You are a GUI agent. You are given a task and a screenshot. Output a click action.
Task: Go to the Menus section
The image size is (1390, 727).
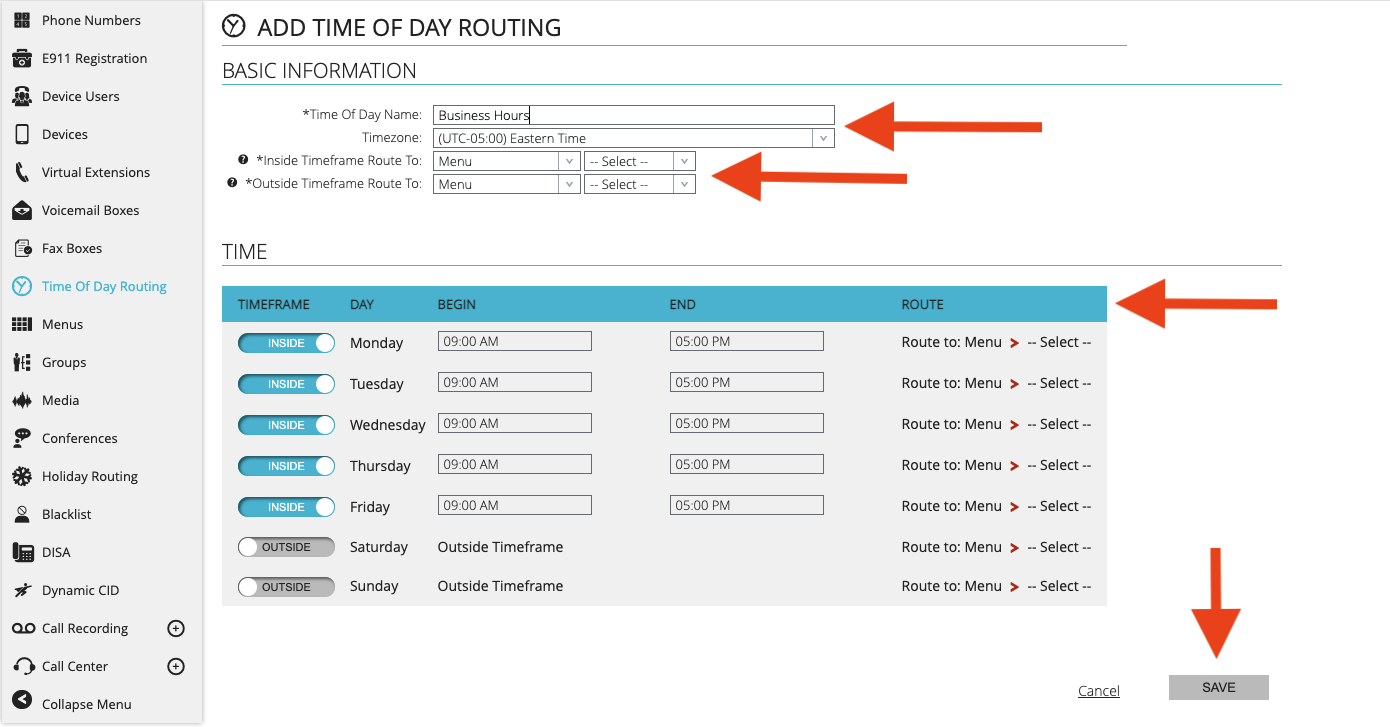click(x=62, y=323)
